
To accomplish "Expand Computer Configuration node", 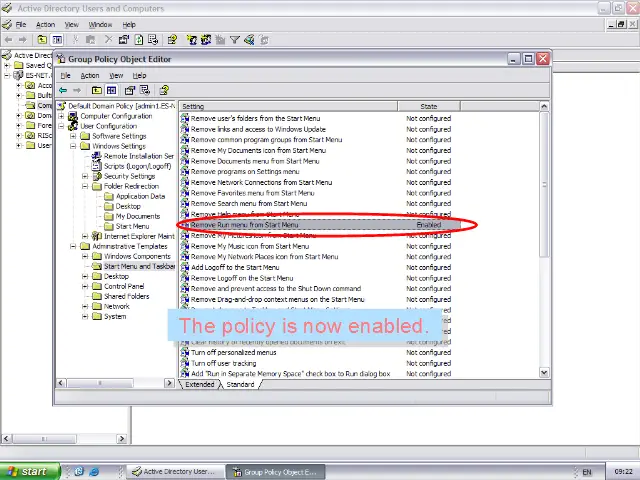I will click(x=61, y=116).
